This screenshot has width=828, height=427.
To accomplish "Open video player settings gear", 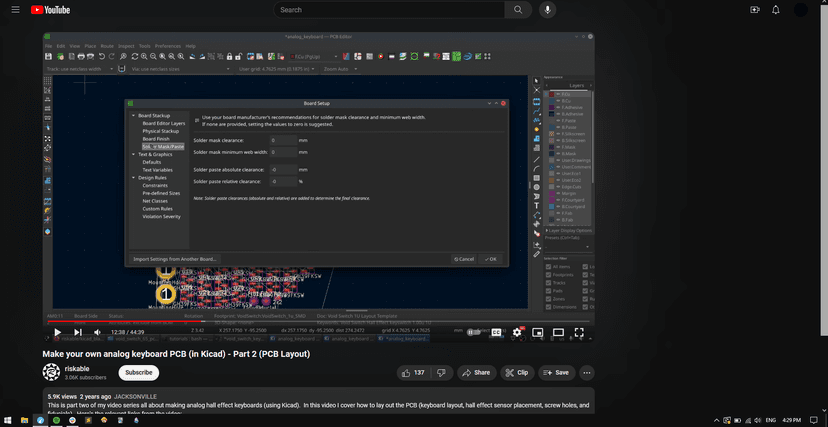I will click(517, 332).
